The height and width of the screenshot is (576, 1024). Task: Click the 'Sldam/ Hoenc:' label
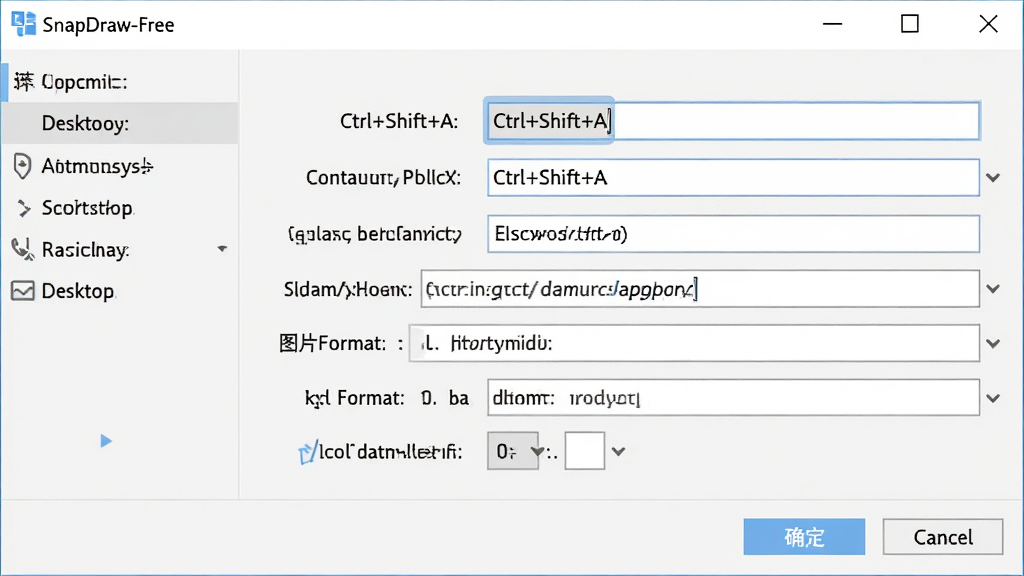pyautogui.click(x=347, y=289)
